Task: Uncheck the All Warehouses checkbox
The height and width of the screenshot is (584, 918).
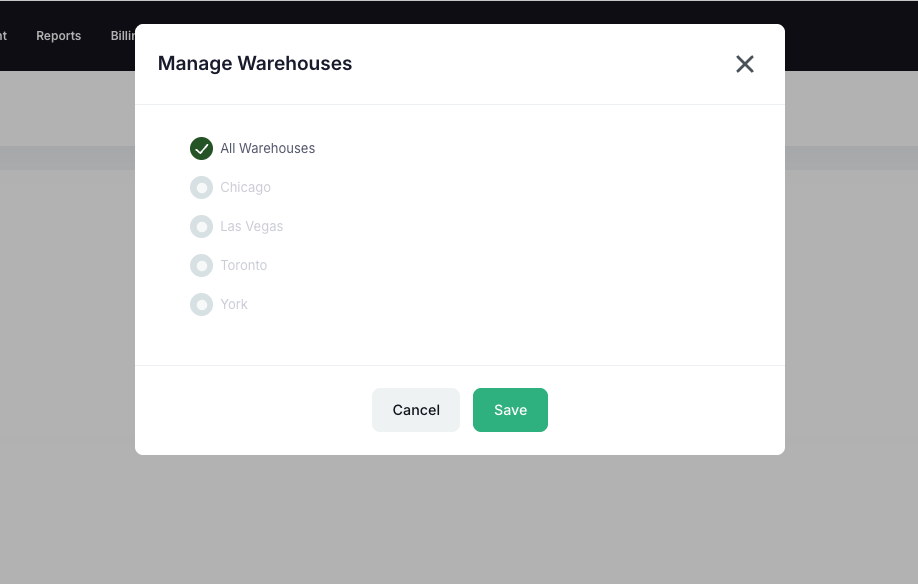Action: (201, 148)
